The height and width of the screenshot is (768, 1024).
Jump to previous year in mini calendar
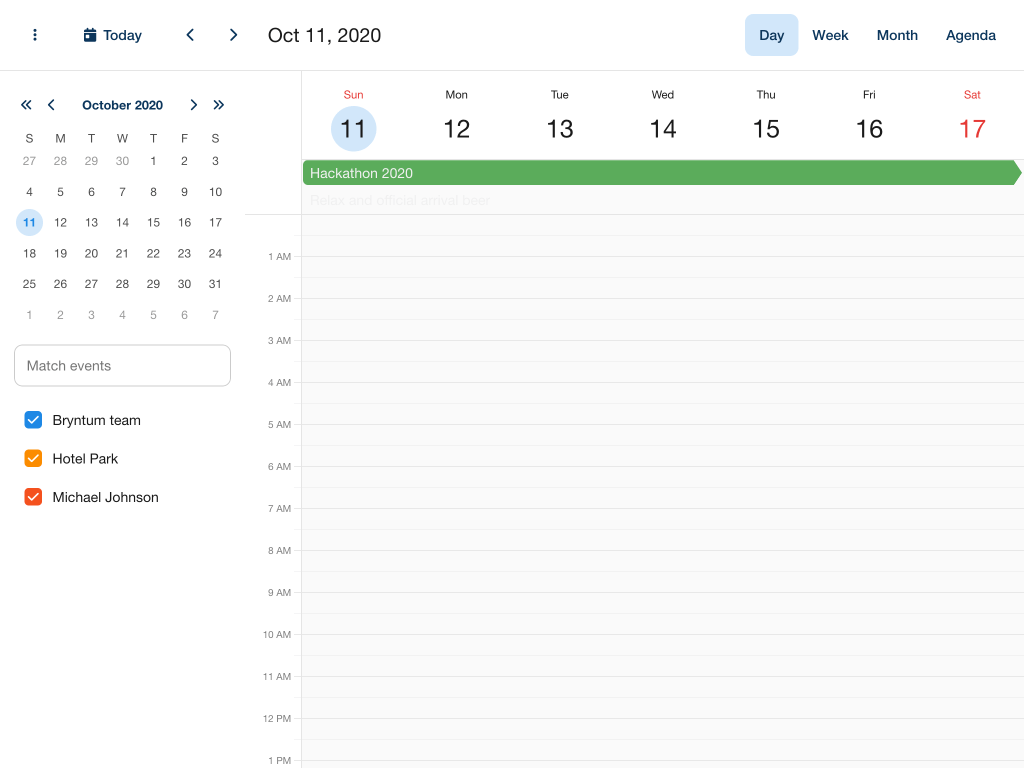pyautogui.click(x=26, y=105)
